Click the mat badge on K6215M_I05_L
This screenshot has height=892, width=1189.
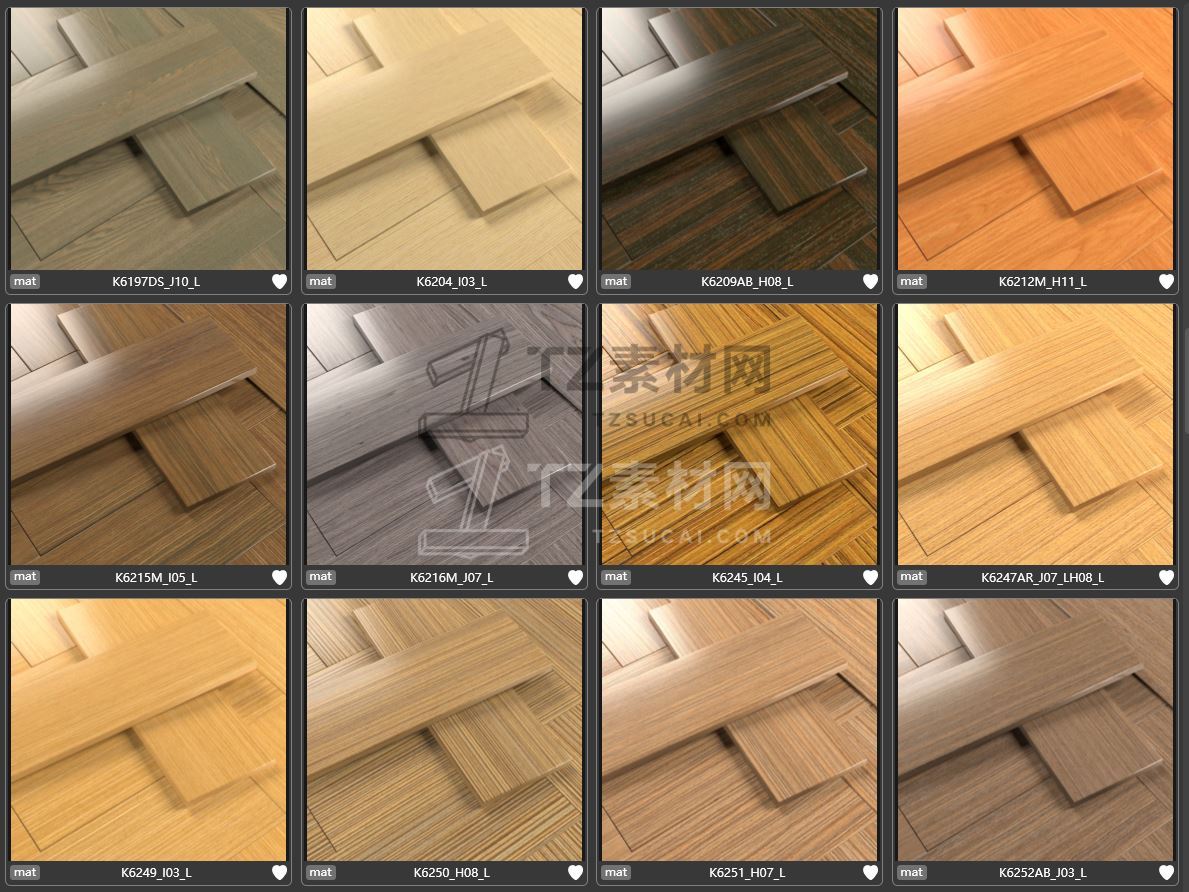tap(25, 576)
